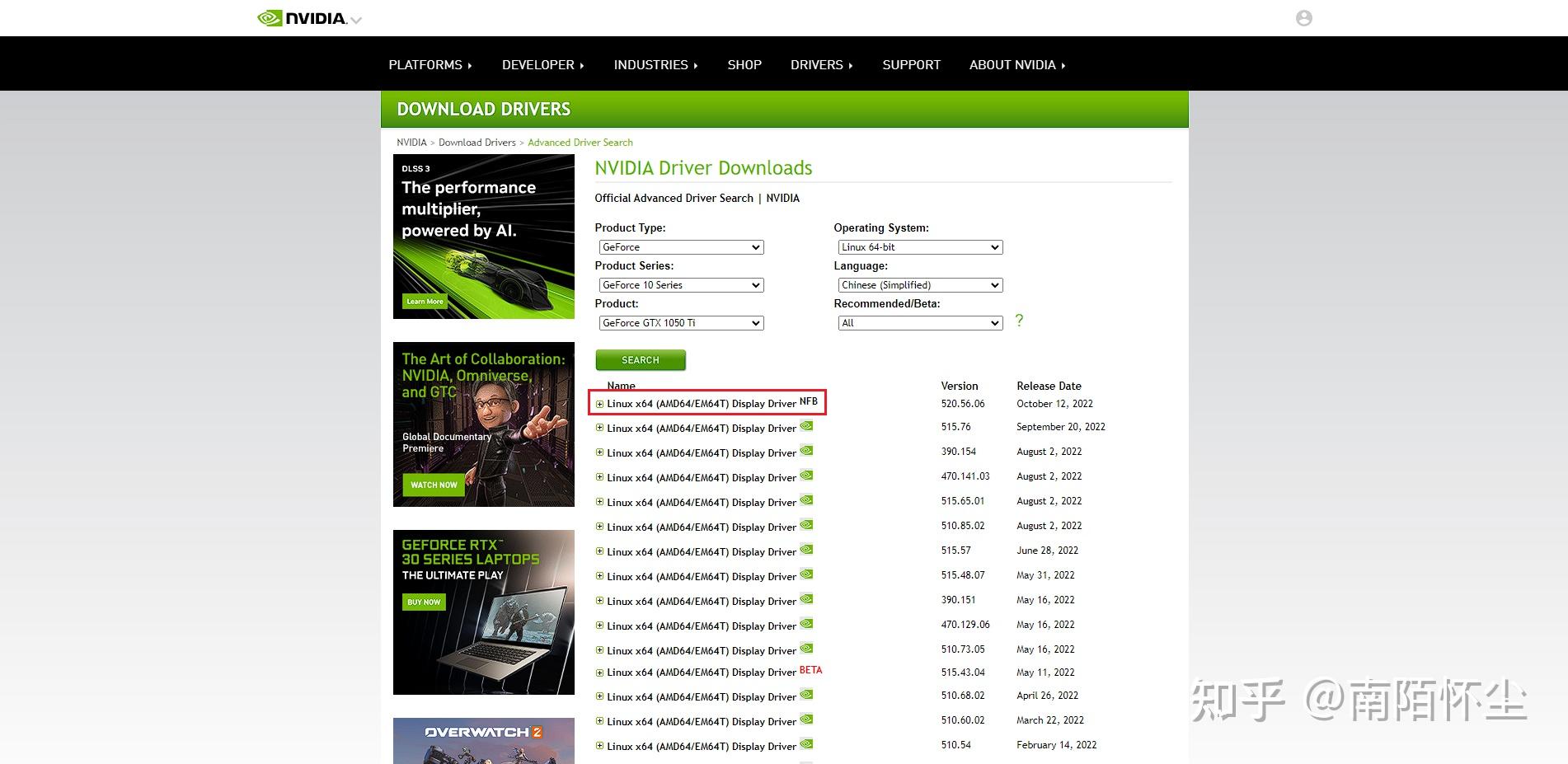Click the Download Drivers breadcrumb link

coord(477,143)
